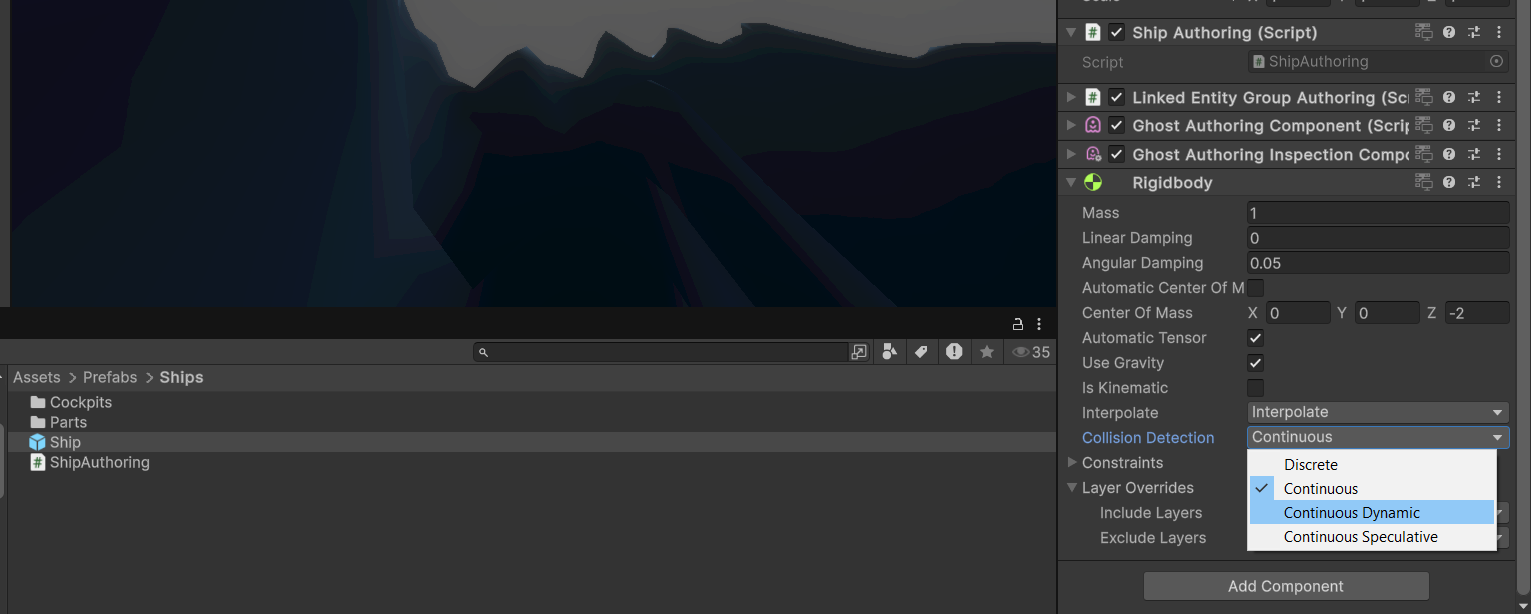
Task: Click the Add Component button
Action: [x=1285, y=586]
